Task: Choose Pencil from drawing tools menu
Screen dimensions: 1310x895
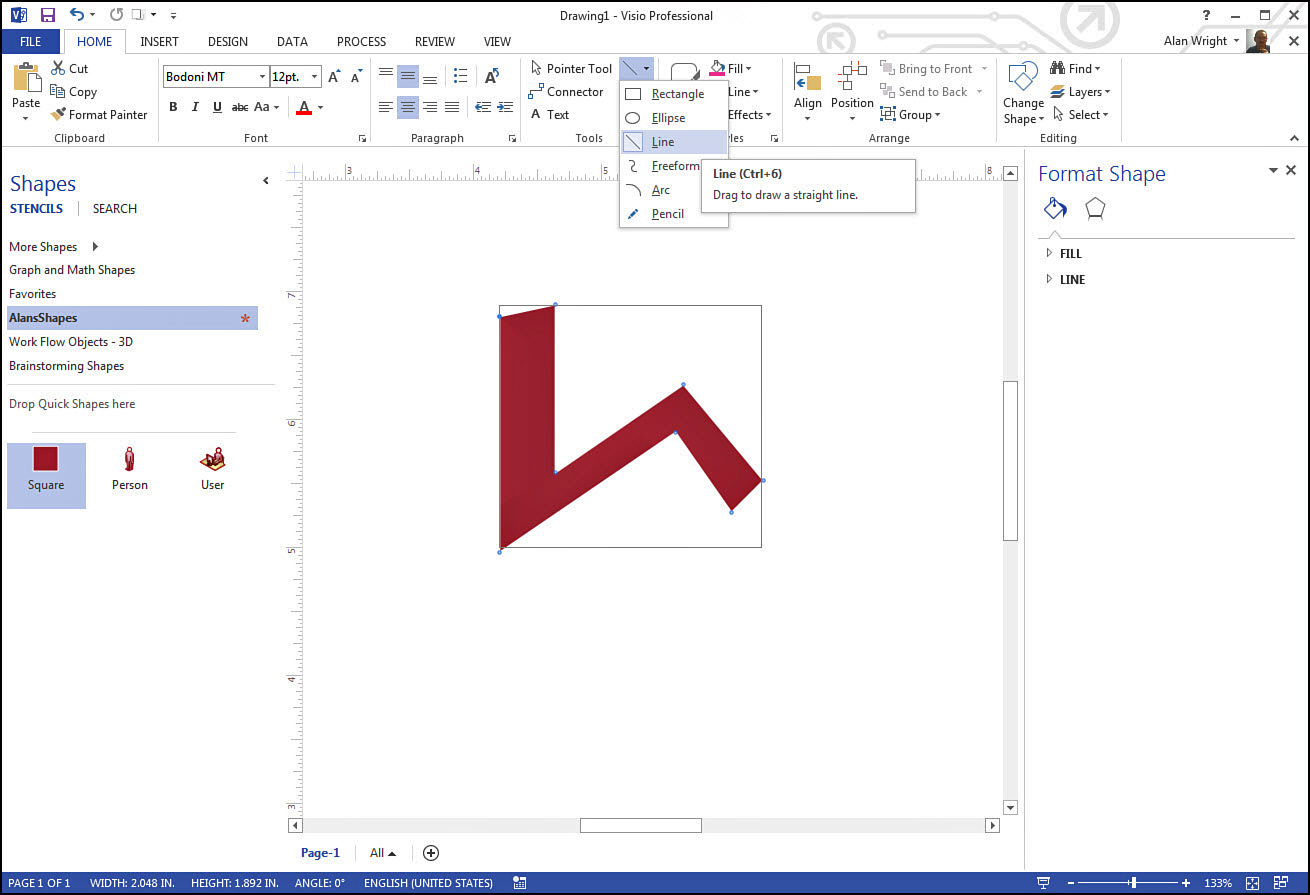Action: point(674,214)
